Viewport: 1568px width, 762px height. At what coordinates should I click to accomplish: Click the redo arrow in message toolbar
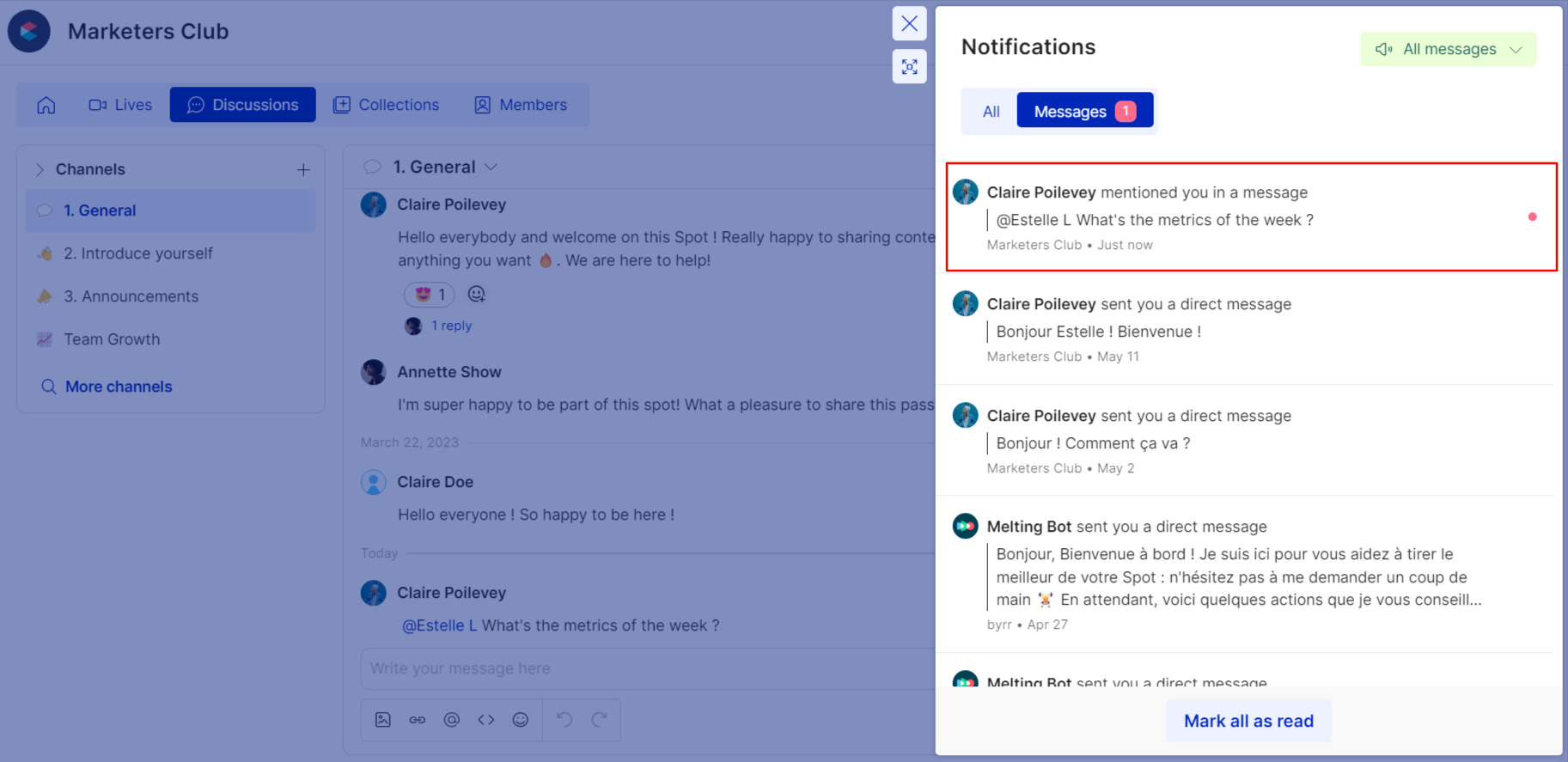[599, 720]
